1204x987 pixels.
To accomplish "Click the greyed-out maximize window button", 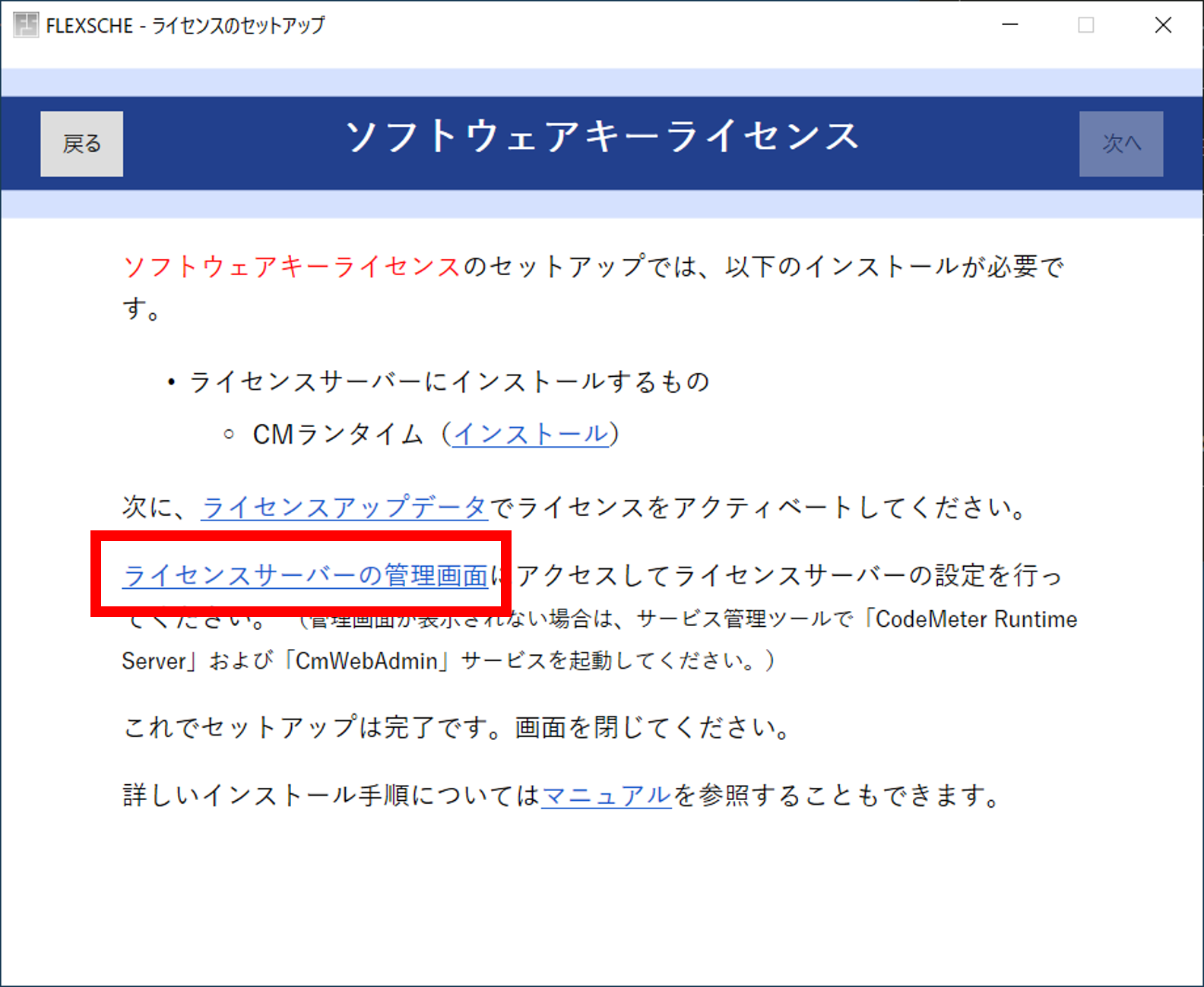I will tap(1086, 25).
